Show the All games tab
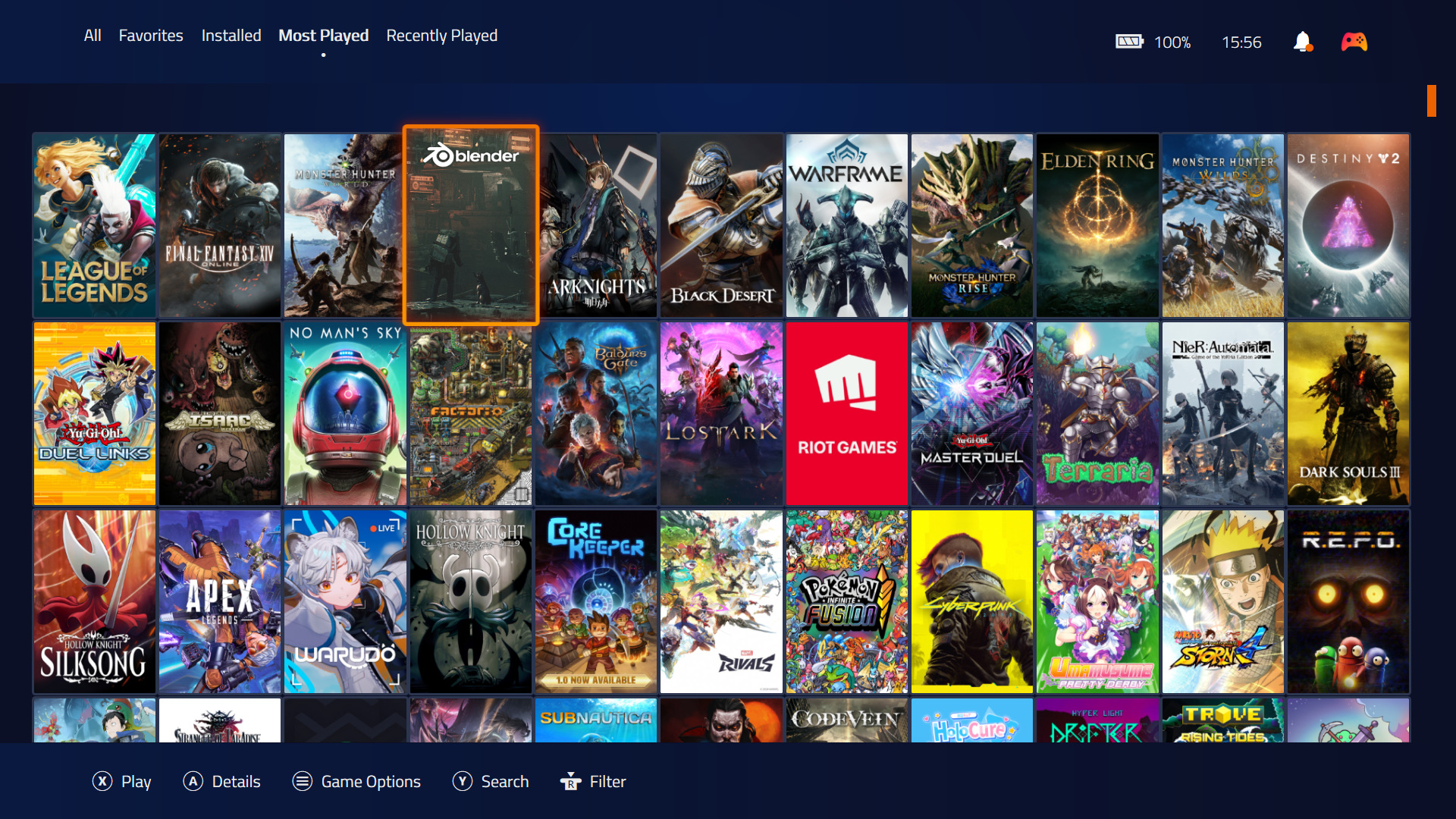The height and width of the screenshot is (819, 1456). (x=93, y=36)
